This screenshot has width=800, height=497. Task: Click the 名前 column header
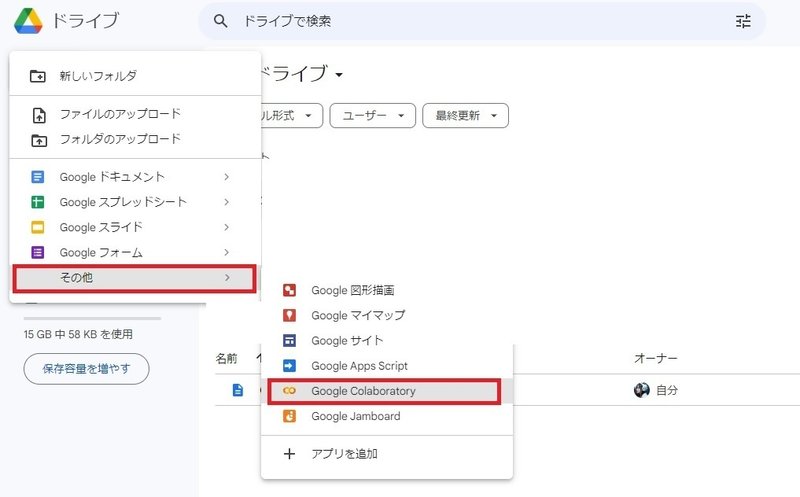point(226,358)
